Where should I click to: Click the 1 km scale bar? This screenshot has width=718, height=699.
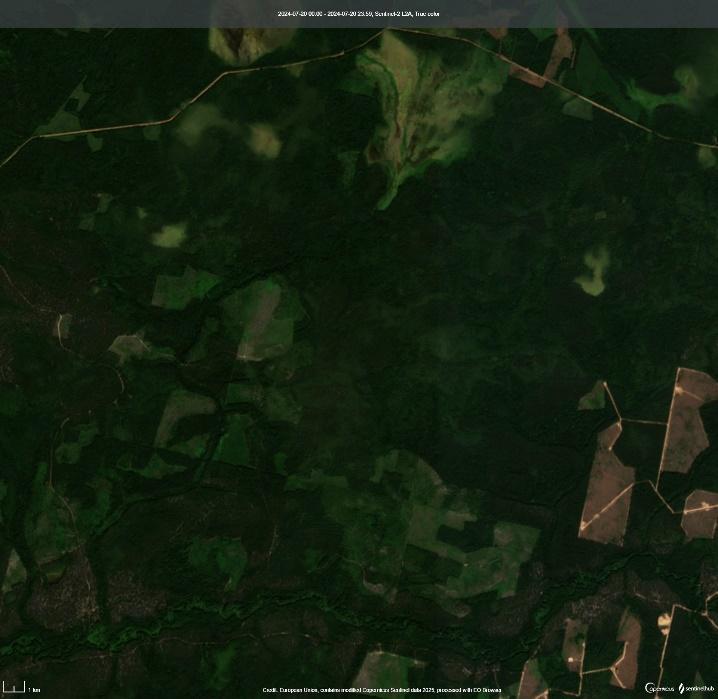pos(20,688)
